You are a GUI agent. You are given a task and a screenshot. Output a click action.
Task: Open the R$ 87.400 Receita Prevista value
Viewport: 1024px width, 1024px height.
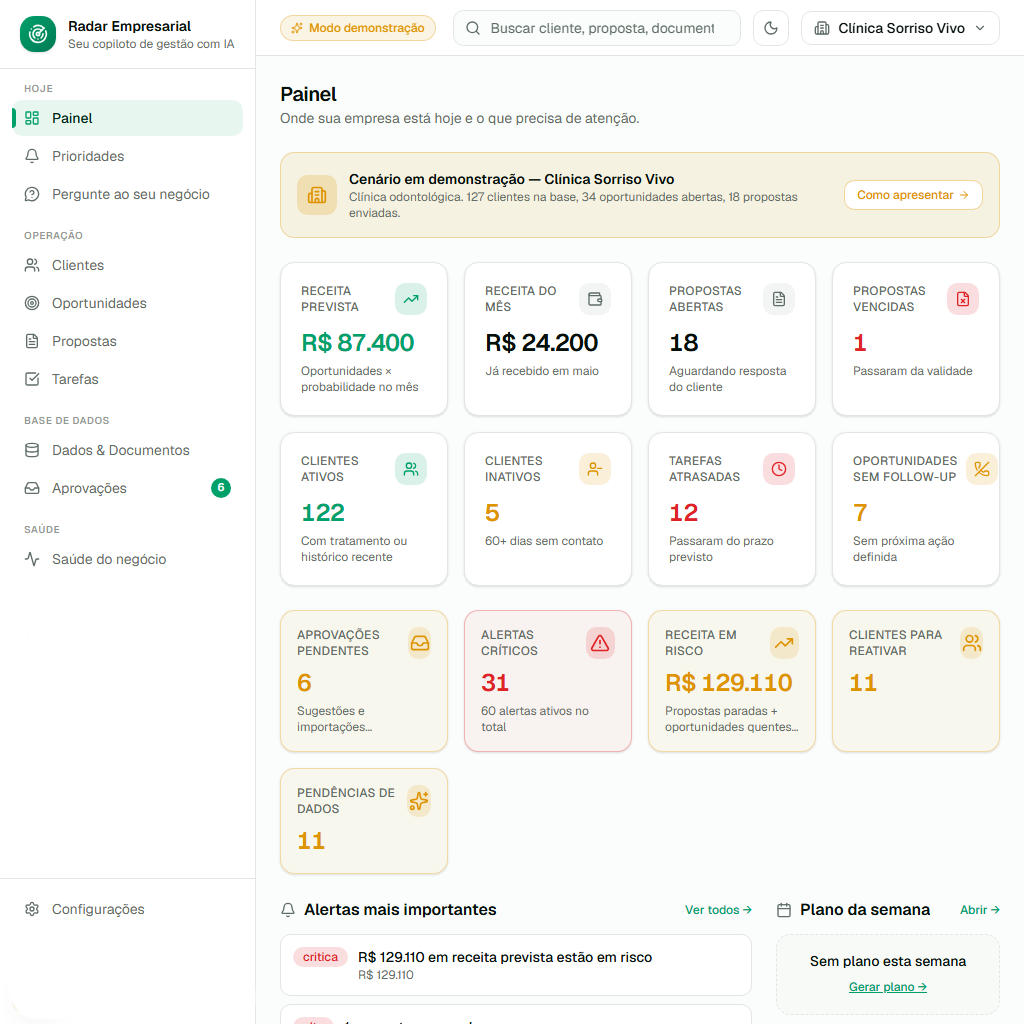(x=357, y=343)
